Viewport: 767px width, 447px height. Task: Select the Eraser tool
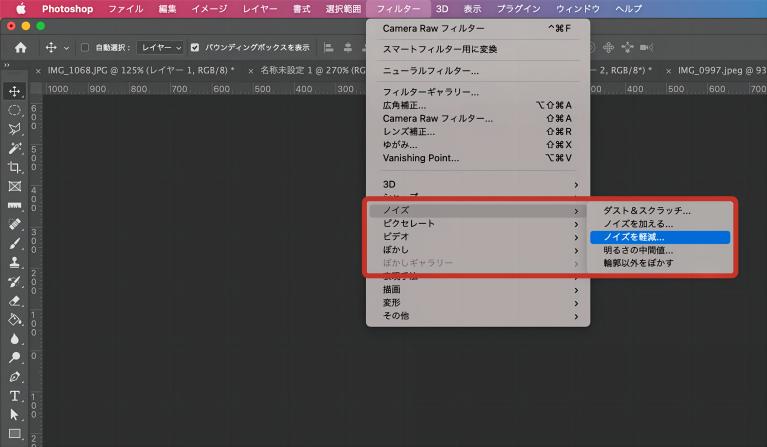pyautogui.click(x=15, y=301)
